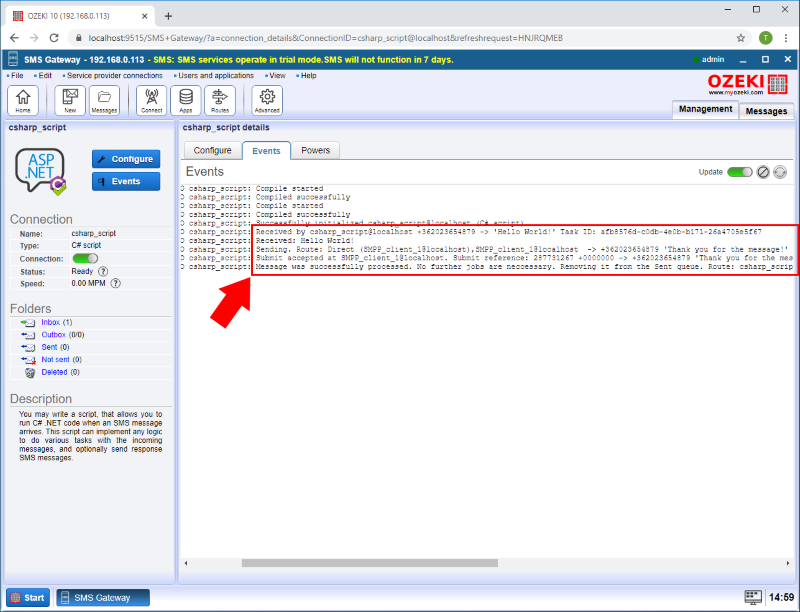Select the Events tab
Image resolution: width=800 pixels, height=612 pixels.
point(266,151)
